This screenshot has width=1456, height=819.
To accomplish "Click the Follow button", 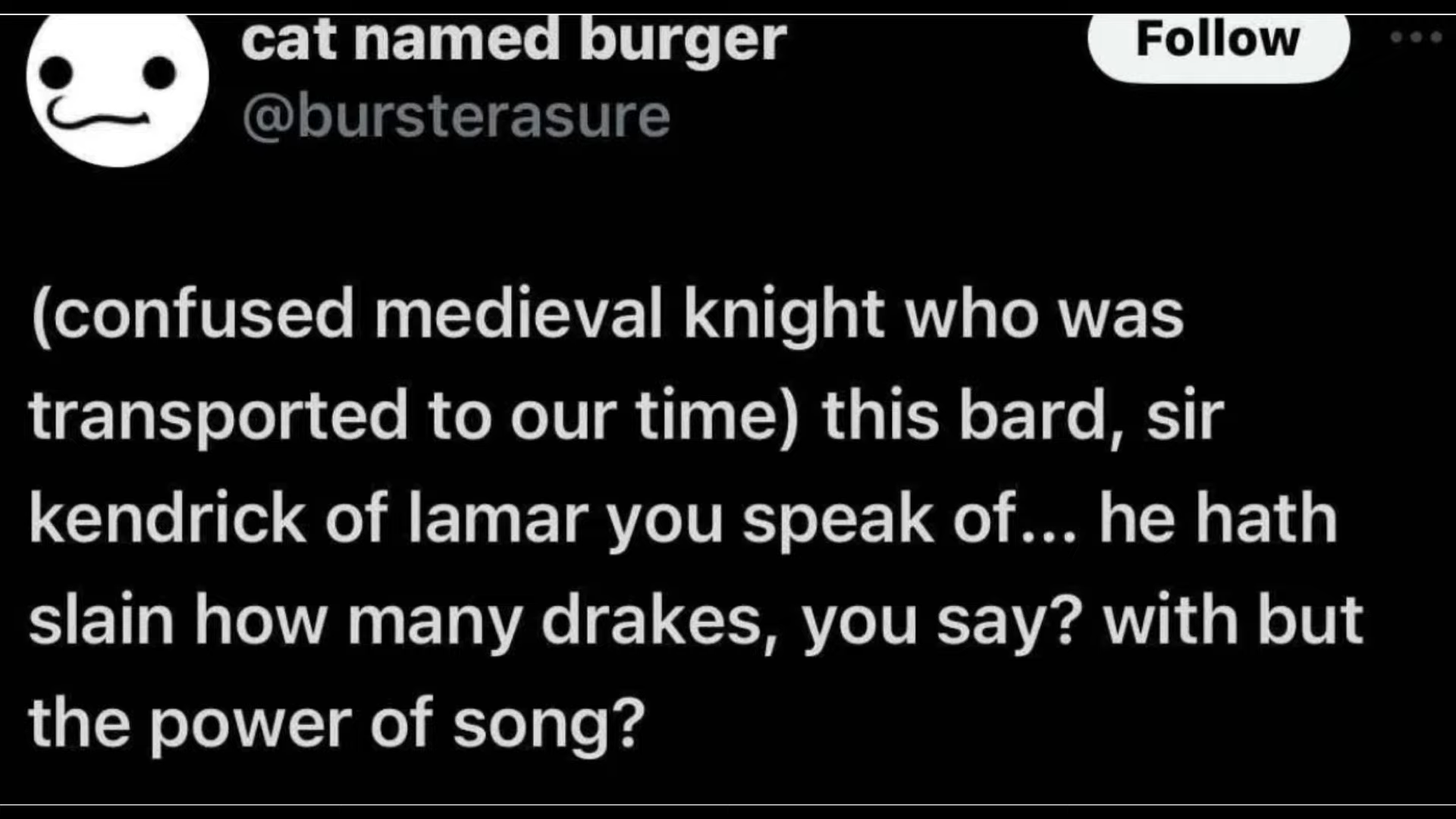I will [x=1218, y=41].
